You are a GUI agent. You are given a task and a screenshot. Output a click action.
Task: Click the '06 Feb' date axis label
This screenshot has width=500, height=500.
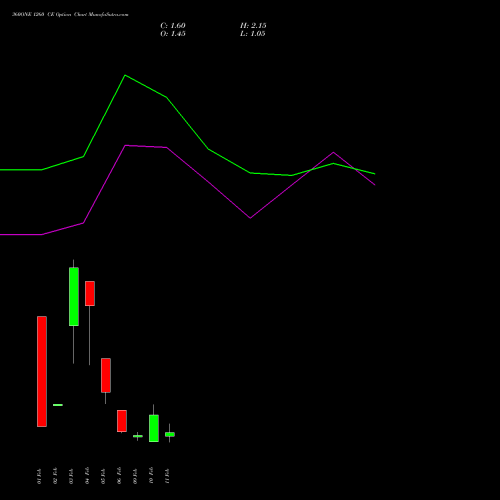pos(119,476)
